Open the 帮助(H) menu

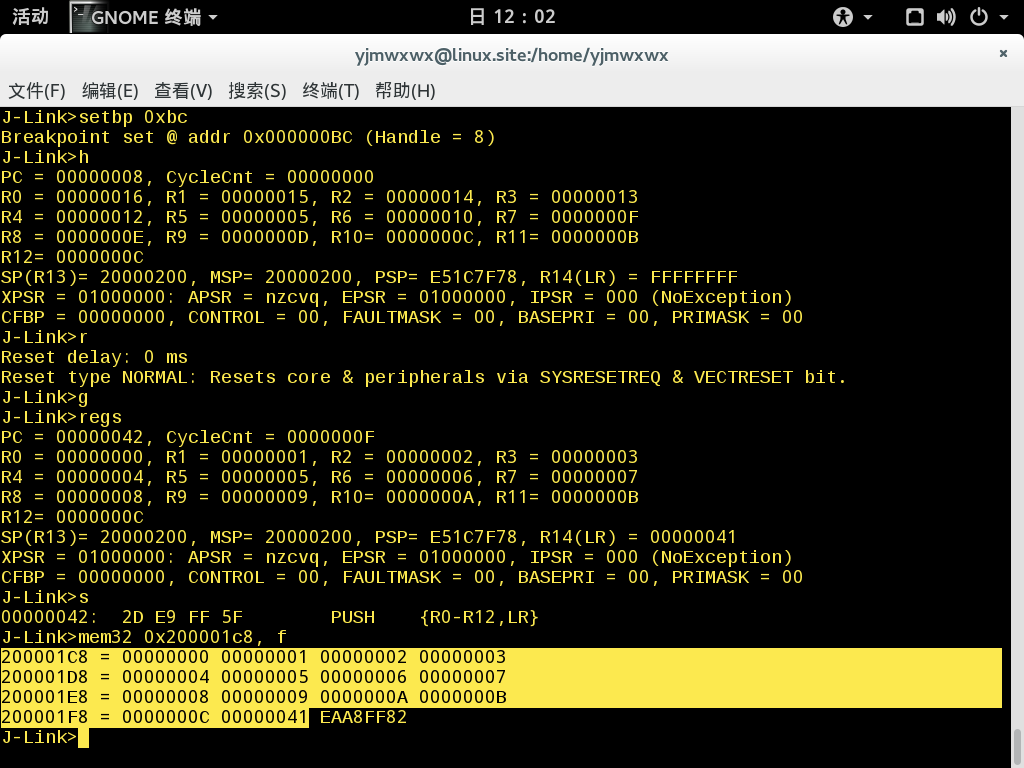405,91
